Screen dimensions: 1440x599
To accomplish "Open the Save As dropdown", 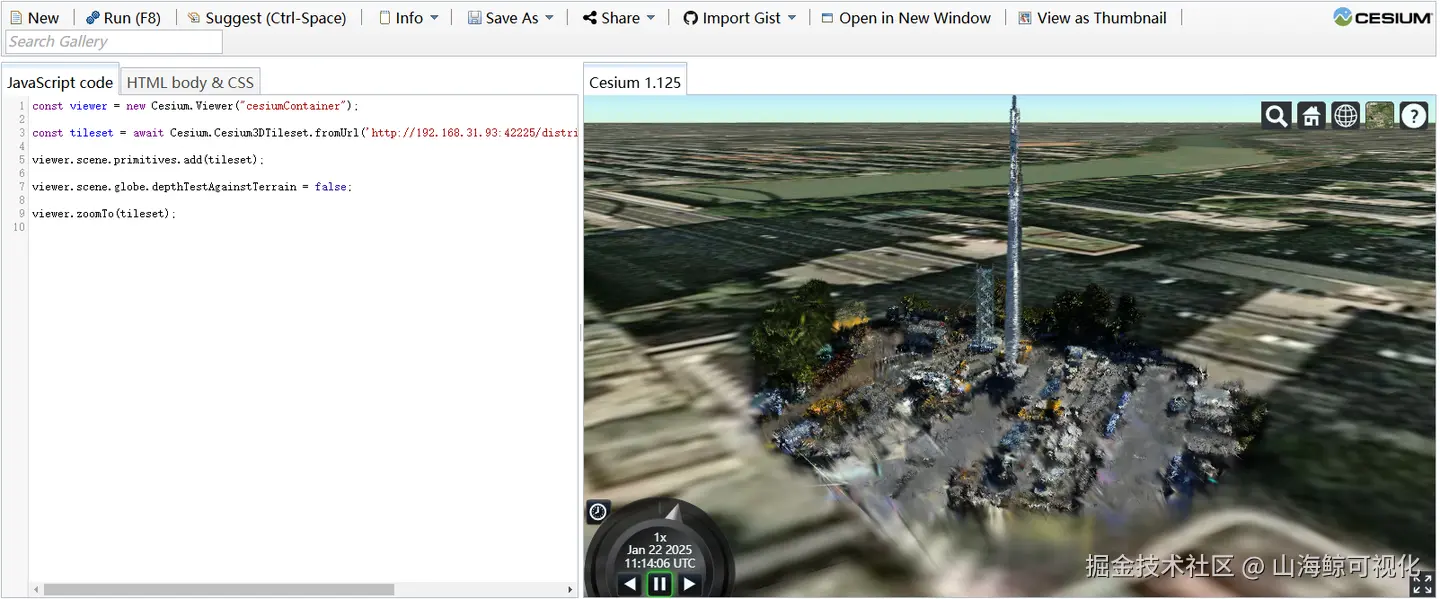I will click(510, 18).
